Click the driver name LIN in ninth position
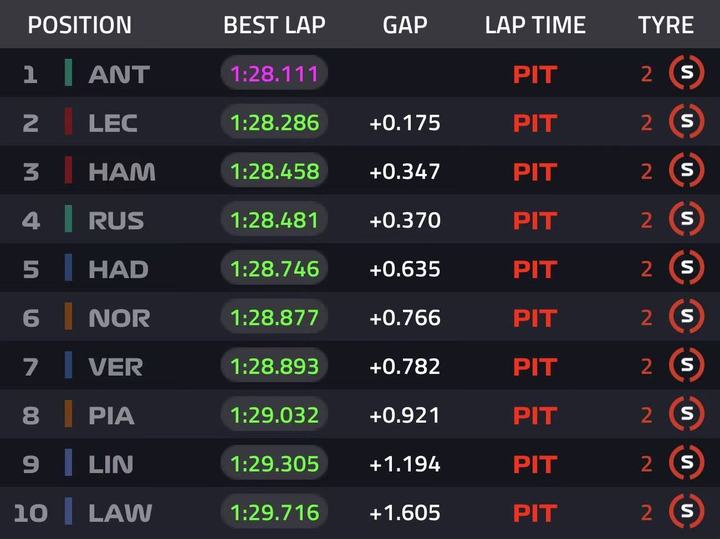720x539 pixels. [x=111, y=464]
